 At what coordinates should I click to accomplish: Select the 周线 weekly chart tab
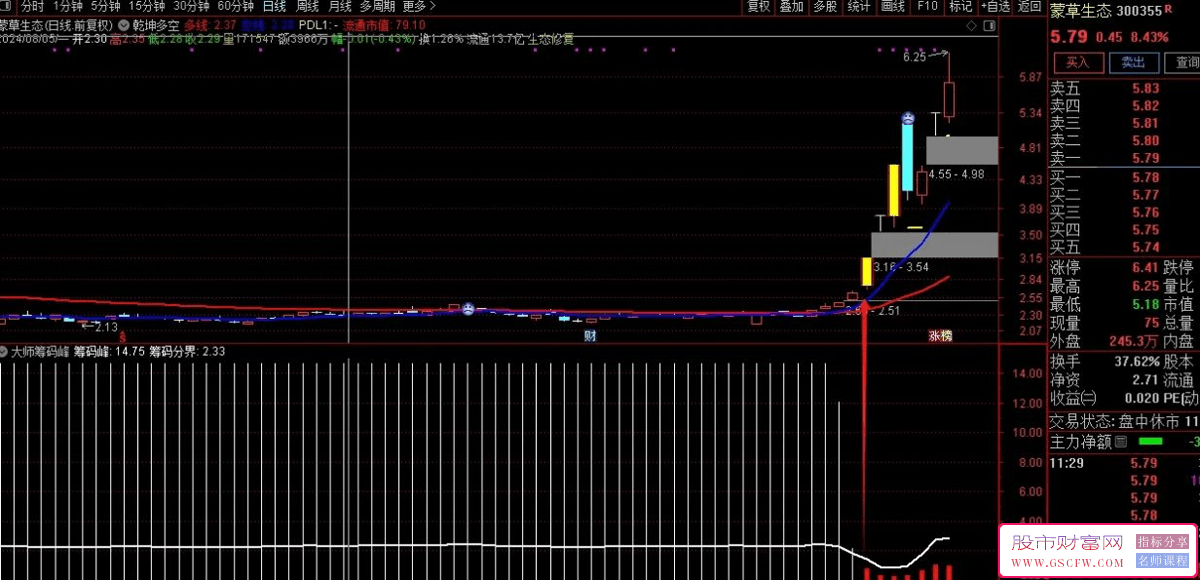[307, 6]
